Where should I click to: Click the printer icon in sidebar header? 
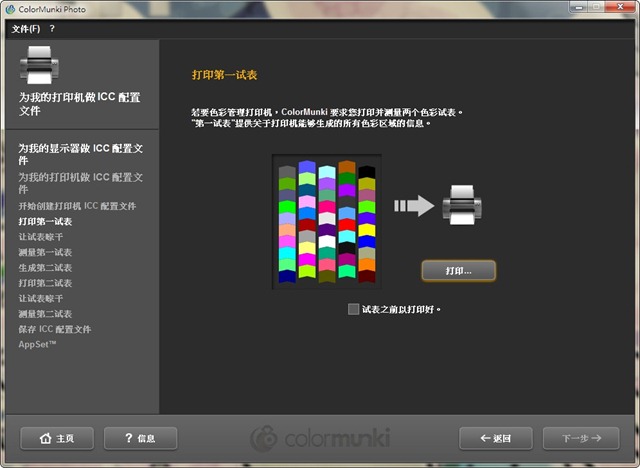click(x=39, y=65)
